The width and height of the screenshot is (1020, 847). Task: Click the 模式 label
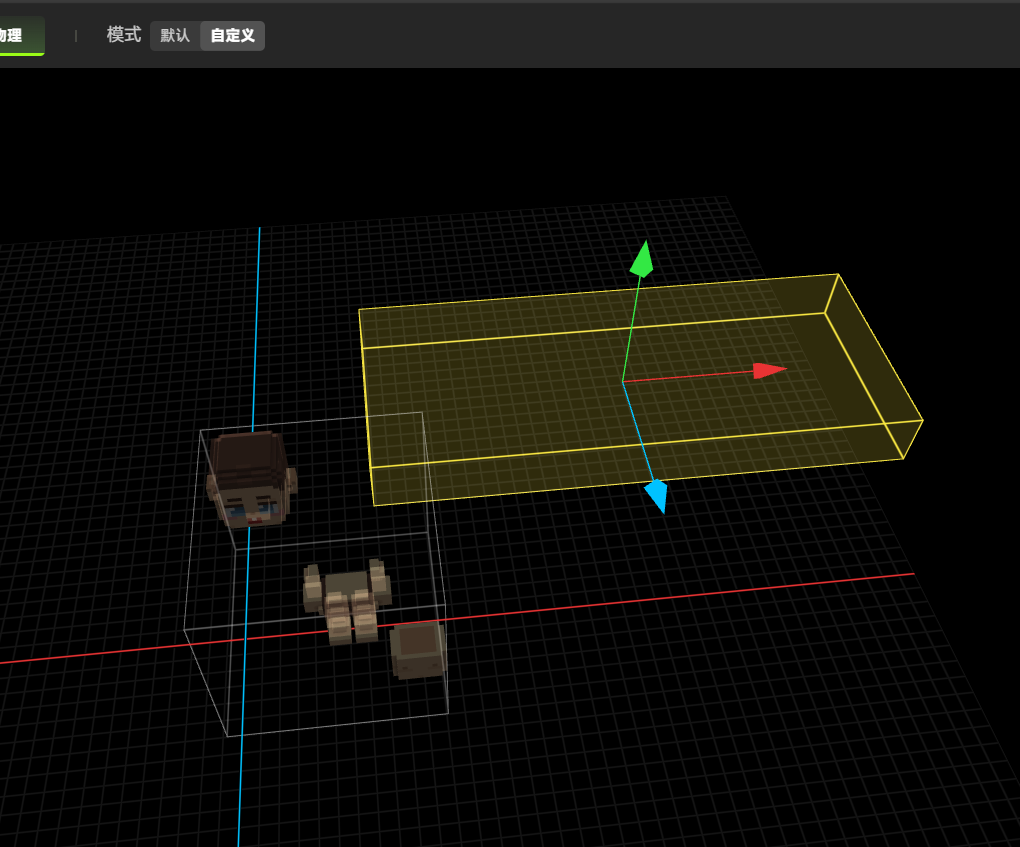click(124, 35)
